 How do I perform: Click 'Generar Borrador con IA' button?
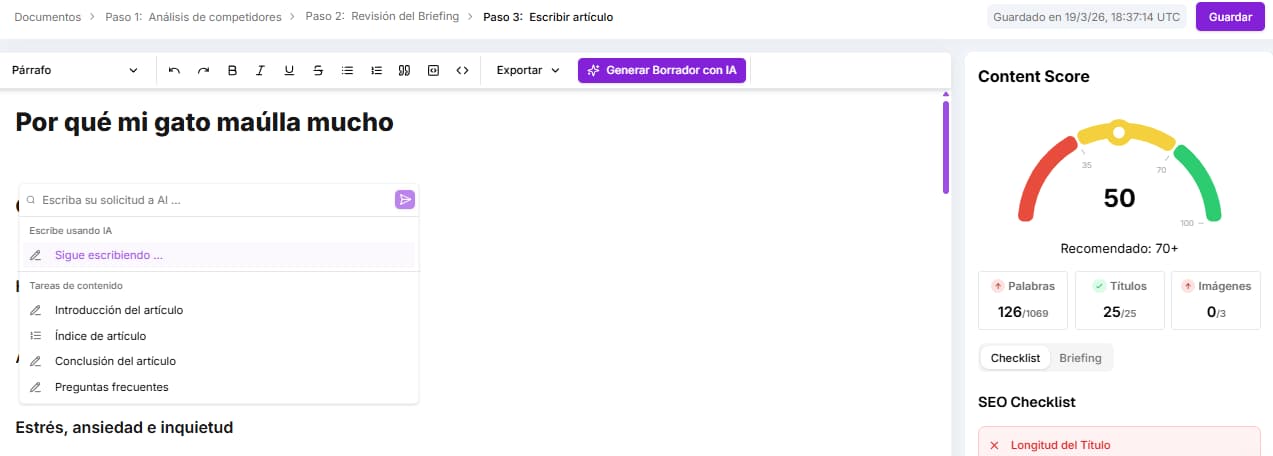pos(662,71)
